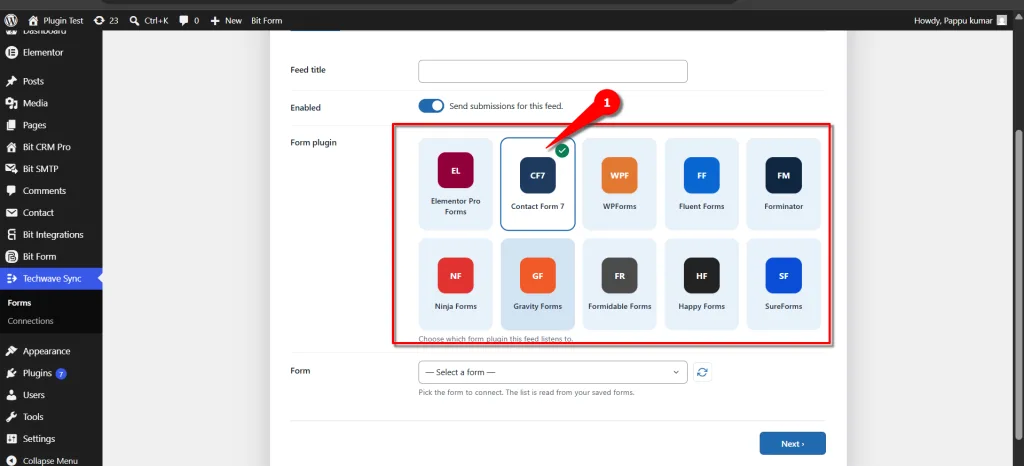Viewport: 1024px width, 466px height.
Task: Pick the Gravity Forms plugin card
Action: 537,284
